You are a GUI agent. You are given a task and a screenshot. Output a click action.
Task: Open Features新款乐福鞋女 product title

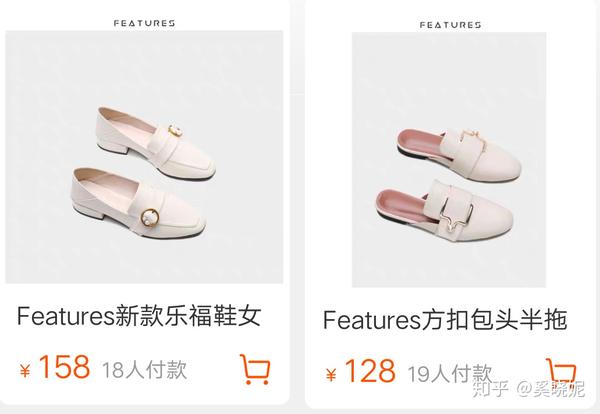click(139, 316)
